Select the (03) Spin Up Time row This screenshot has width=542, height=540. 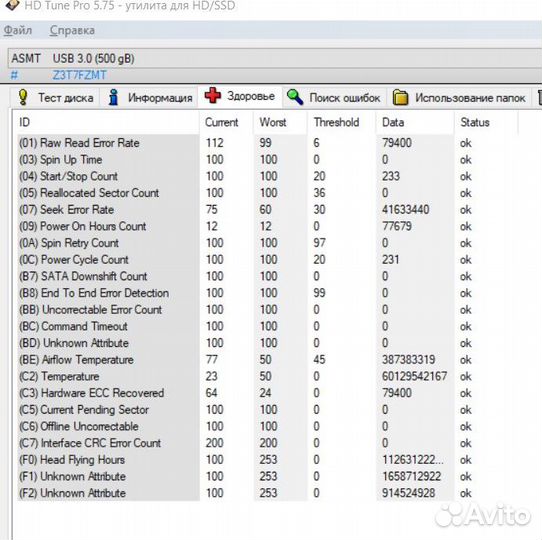pyautogui.click(x=268, y=160)
